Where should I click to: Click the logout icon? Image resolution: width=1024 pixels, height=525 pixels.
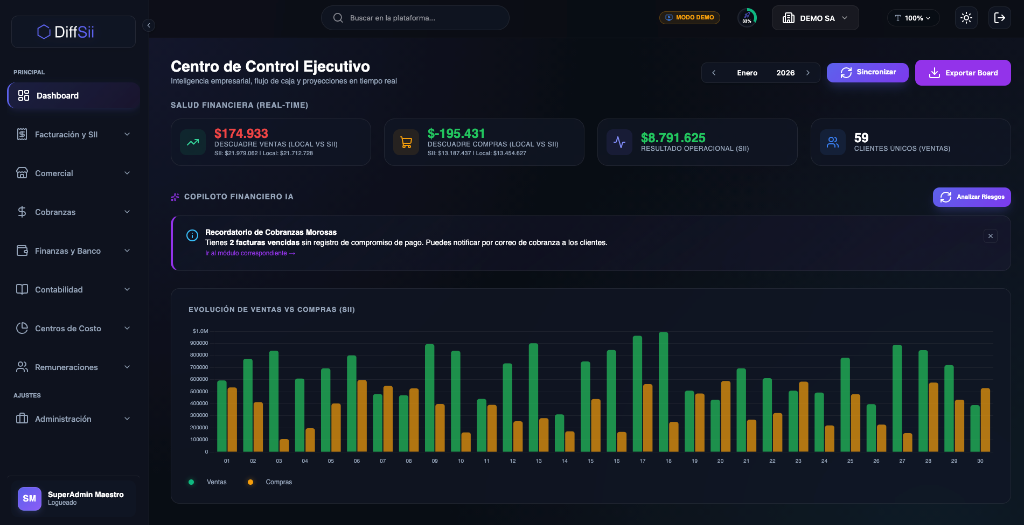(x=999, y=18)
